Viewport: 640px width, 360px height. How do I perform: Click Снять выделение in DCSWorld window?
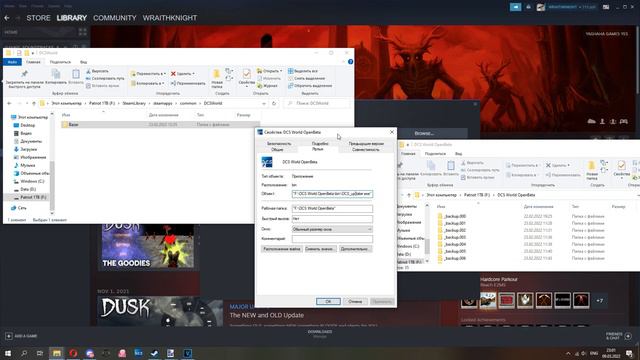pyautogui.click(x=307, y=78)
